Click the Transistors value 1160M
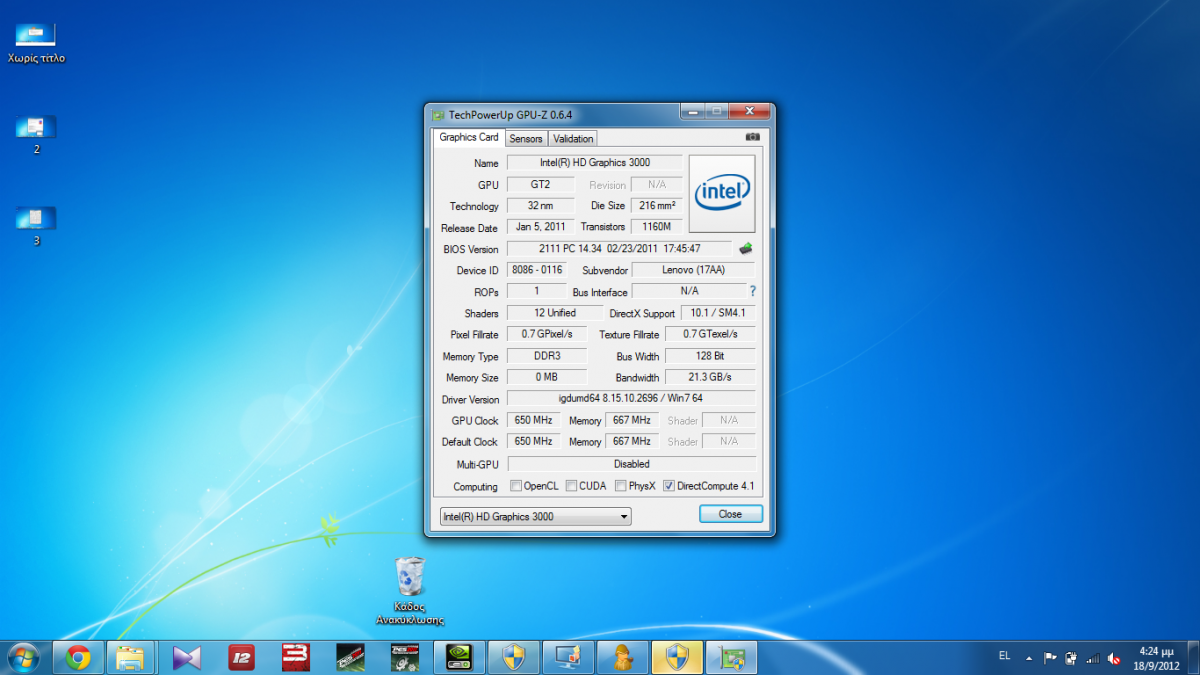The image size is (1200, 675). coord(656,227)
